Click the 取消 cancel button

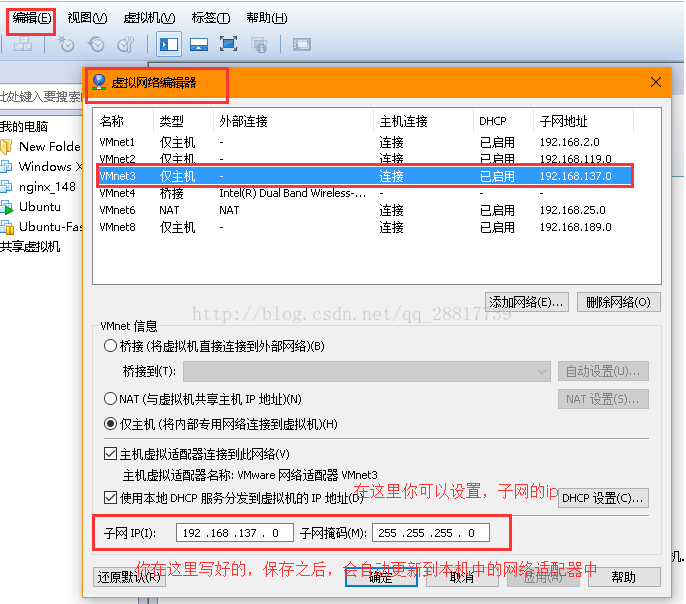tap(462, 577)
